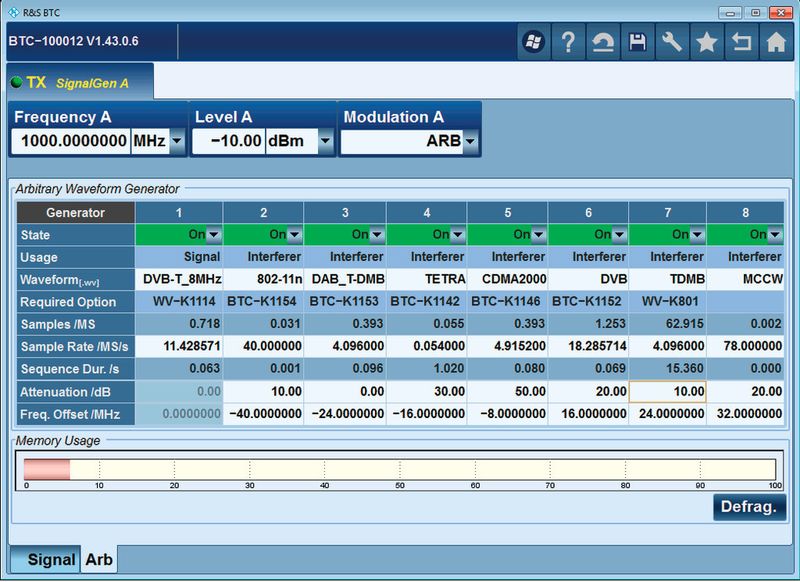Open the Setup wrench icon

672,42
